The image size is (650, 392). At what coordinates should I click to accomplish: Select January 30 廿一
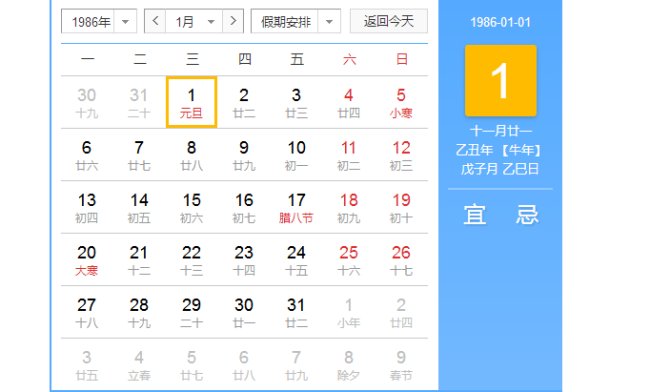tap(244, 312)
